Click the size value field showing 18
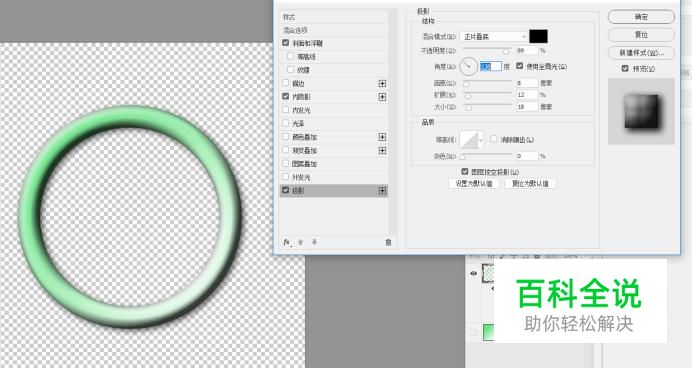Screen dimensions: 692x368 point(527,107)
